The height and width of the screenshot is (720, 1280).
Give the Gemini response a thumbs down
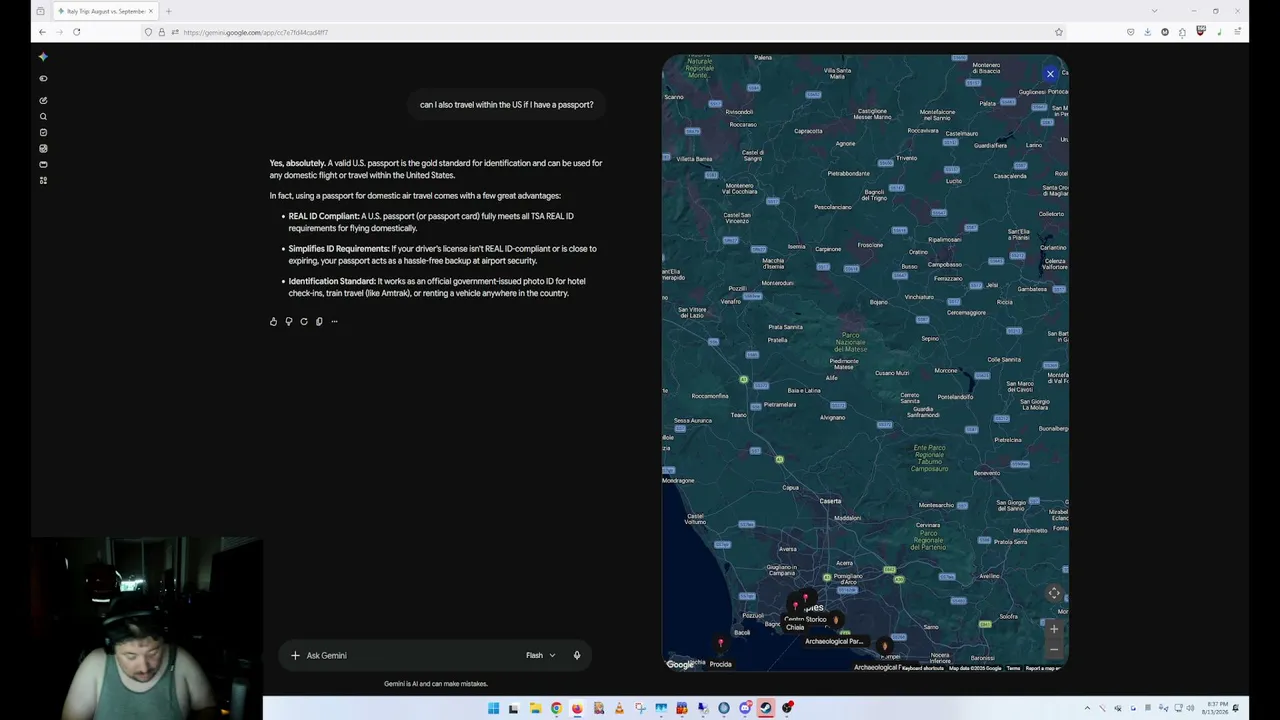click(288, 321)
